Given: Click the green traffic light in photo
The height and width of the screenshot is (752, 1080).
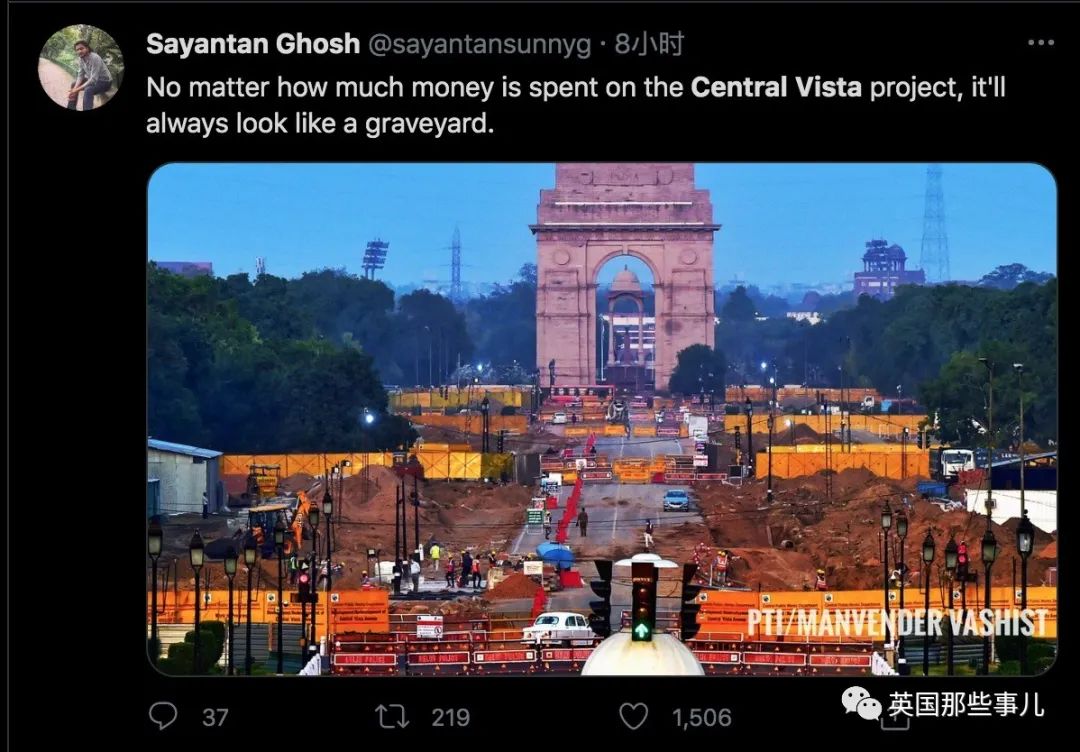Looking at the screenshot, I should [642, 630].
